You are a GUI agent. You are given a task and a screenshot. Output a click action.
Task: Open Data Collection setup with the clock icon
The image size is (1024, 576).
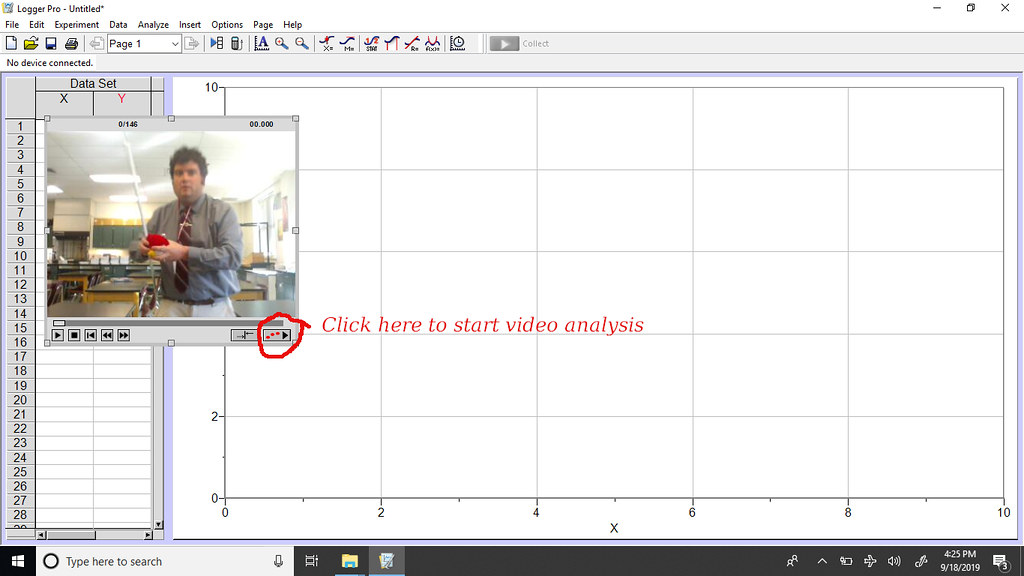pyautogui.click(x=456, y=43)
